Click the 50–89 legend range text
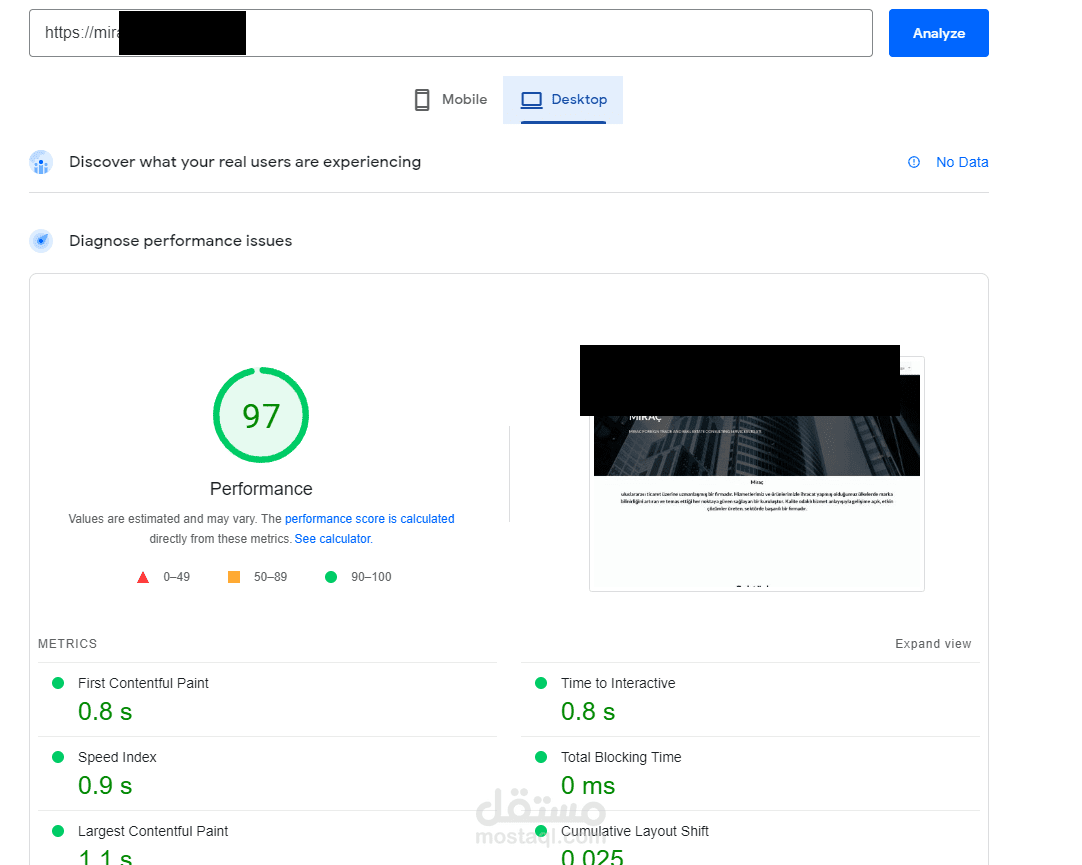This screenshot has width=1082, height=865. tap(270, 577)
